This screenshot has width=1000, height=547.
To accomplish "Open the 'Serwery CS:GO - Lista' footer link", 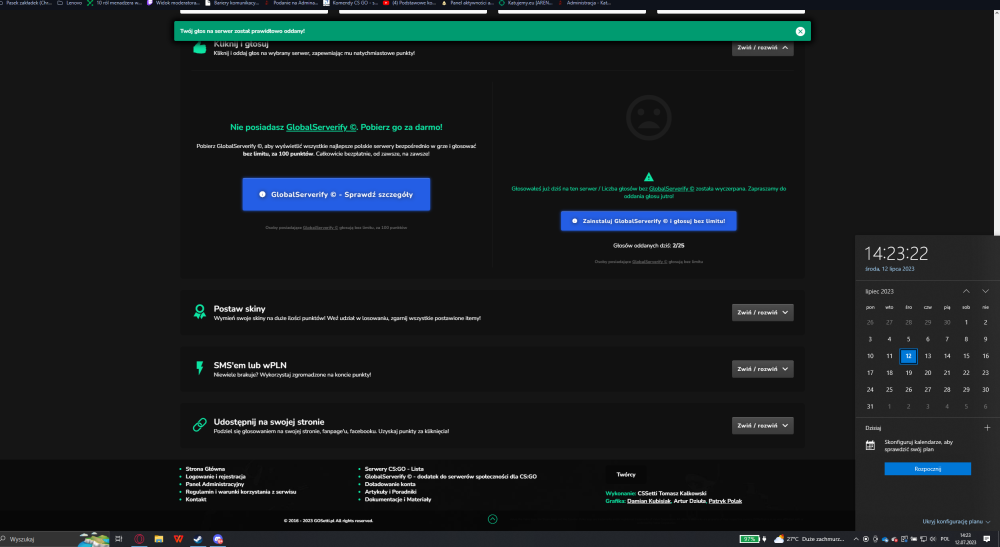I will tap(394, 469).
